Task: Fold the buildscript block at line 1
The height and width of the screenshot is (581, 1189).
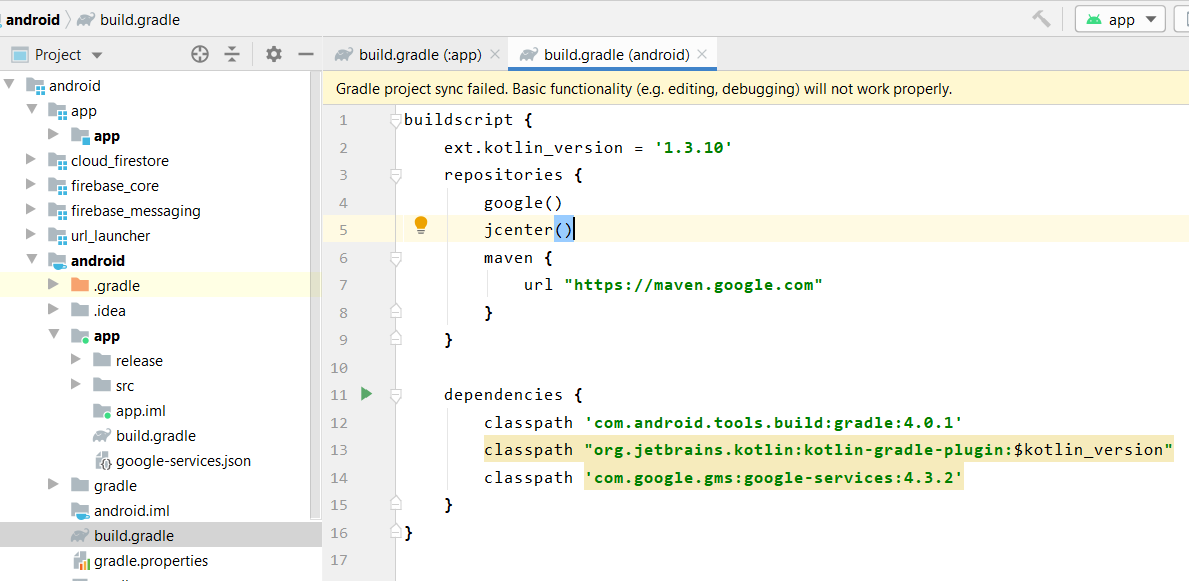Action: pyautogui.click(x=394, y=119)
